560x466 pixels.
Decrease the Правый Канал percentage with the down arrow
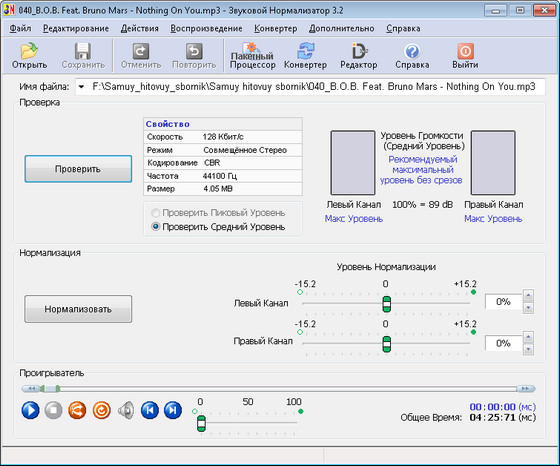pyautogui.click(x=528, y=349)
